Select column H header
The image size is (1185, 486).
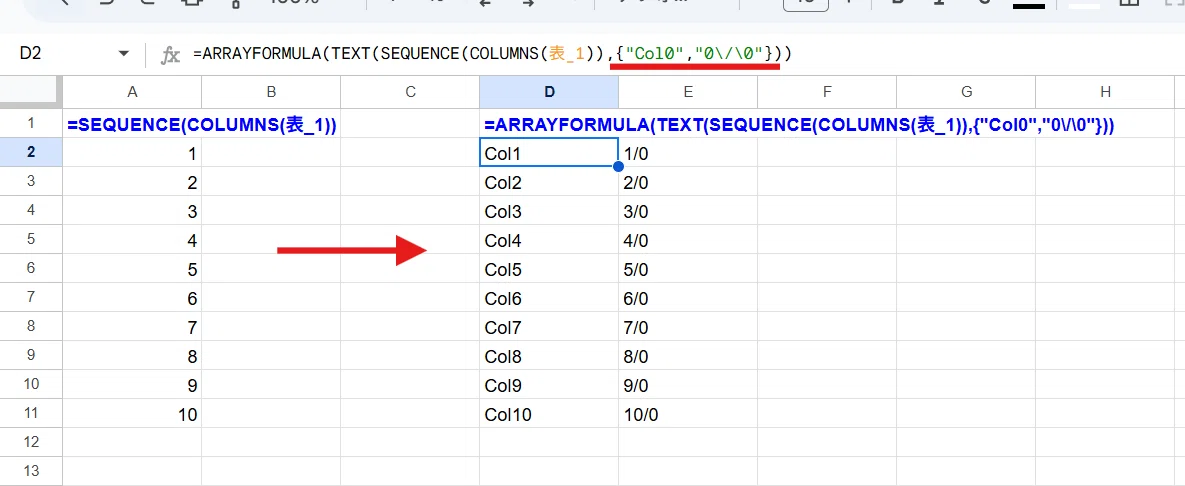point(1106,91)
